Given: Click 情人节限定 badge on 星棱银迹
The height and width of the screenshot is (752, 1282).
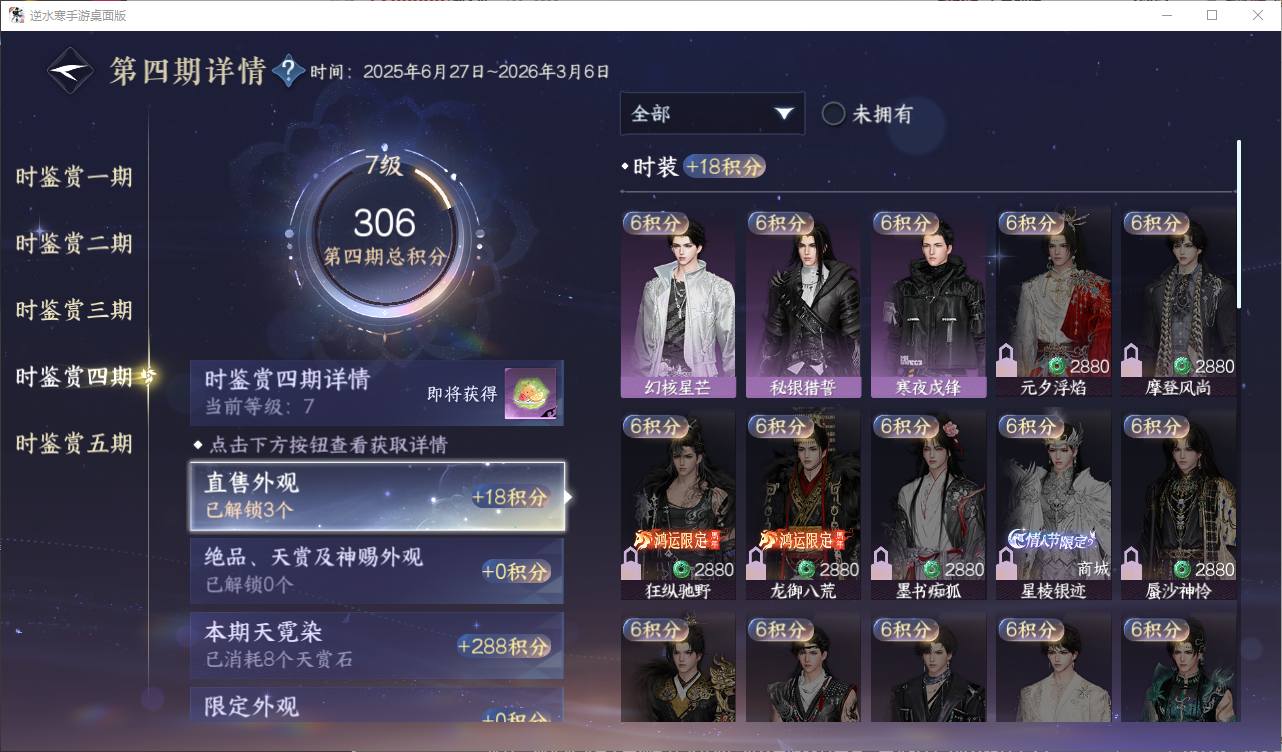Looking at the screenshot, I should pos(1051,539).
